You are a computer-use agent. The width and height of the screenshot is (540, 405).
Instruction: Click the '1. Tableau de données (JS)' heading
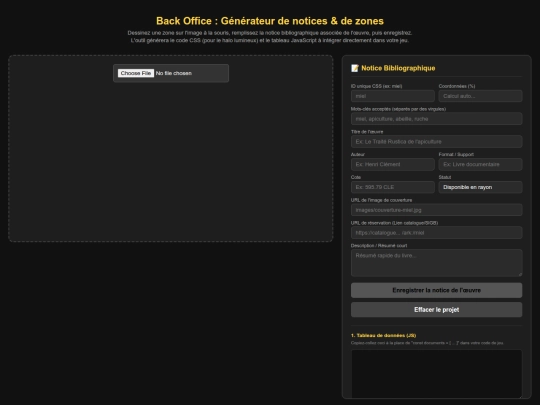pyautogui.click(x=384, y=335)
